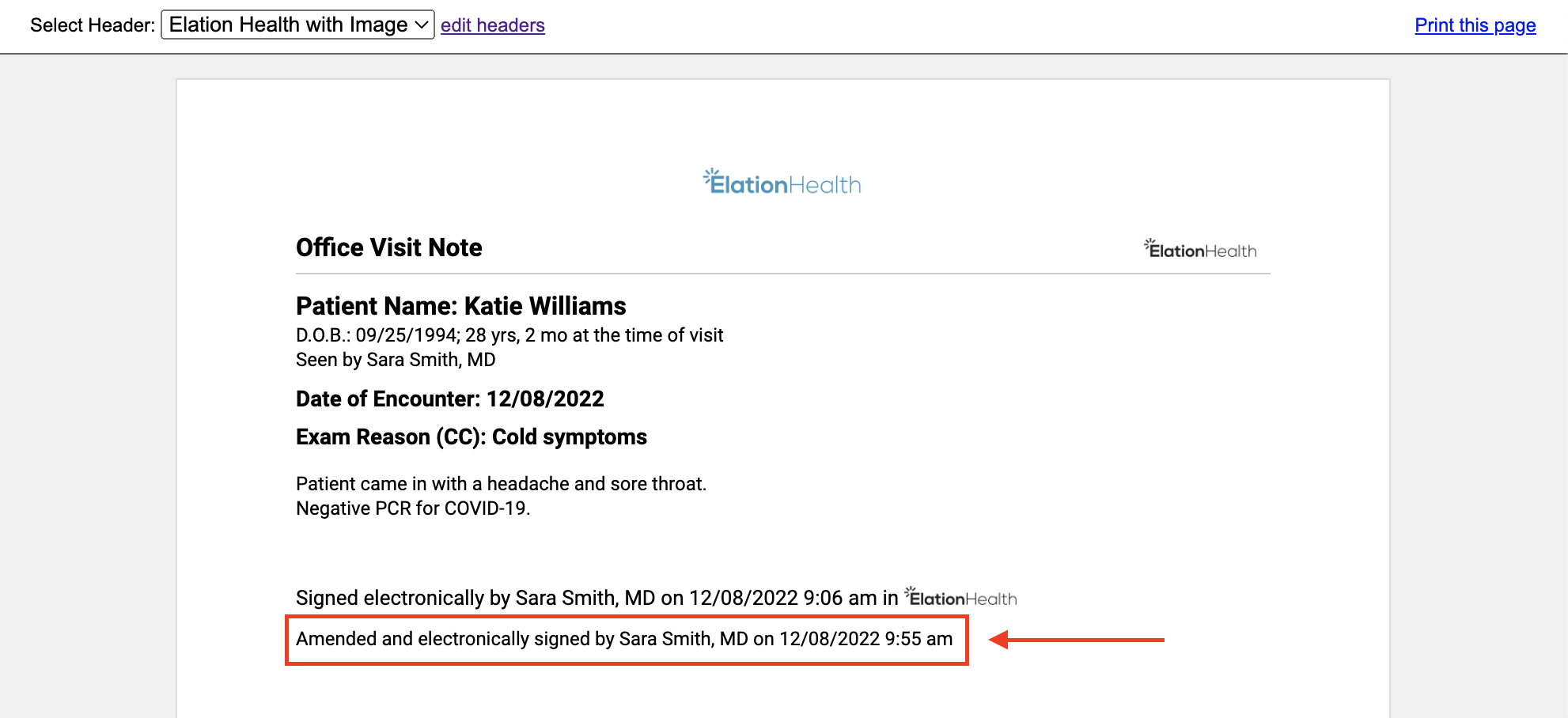Click the Select Header label text
This screenshot has width=1568, height=718.
click(x=92, y=25)
